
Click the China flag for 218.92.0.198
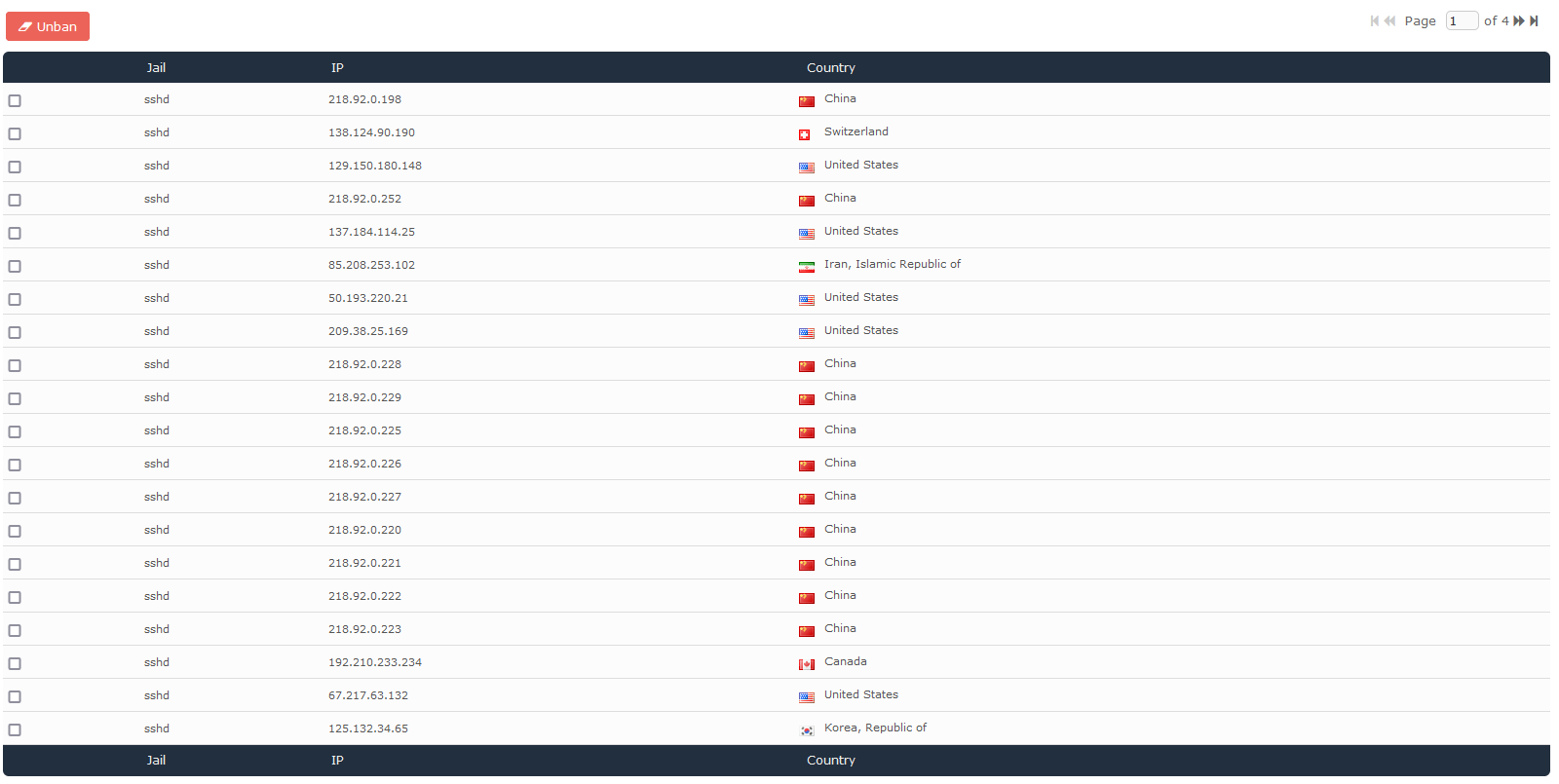(806, 101)
